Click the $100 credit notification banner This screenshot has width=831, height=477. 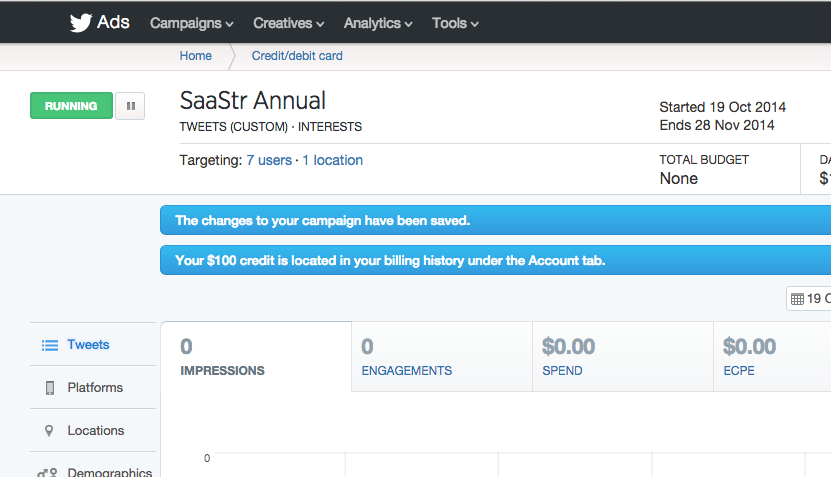point(496,260)
